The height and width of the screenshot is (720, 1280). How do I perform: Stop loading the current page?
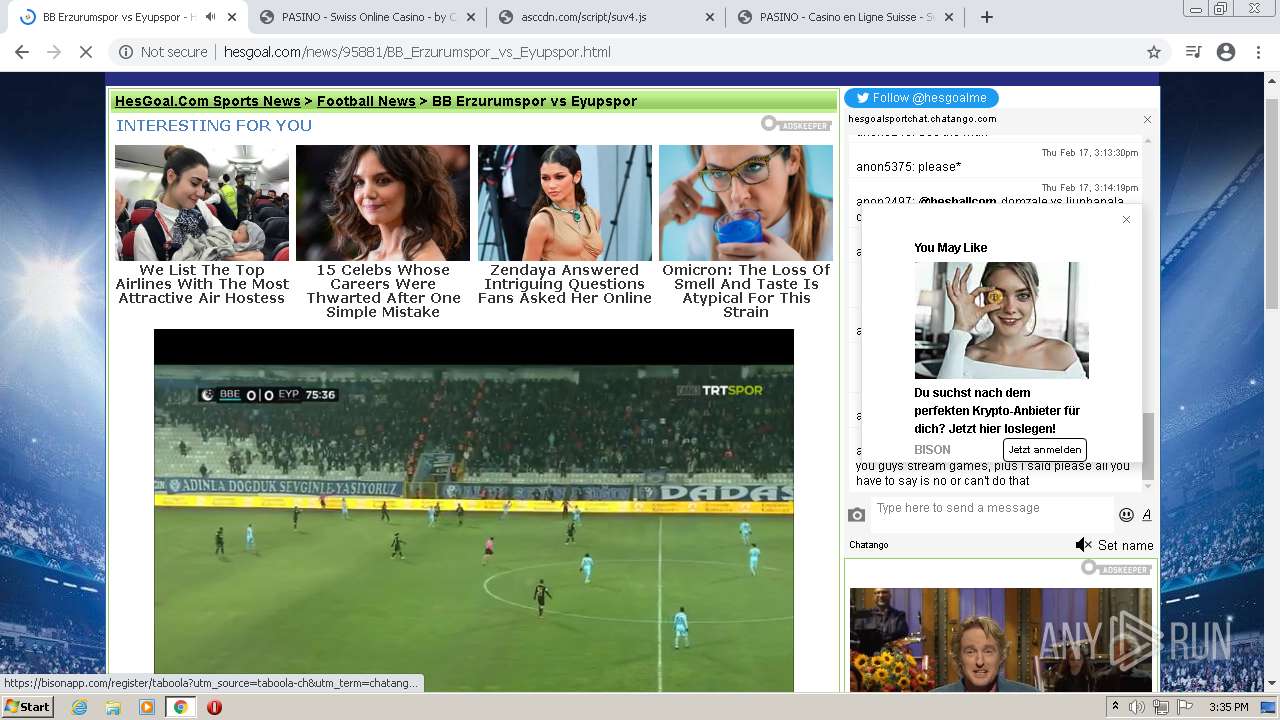point(86,52)
